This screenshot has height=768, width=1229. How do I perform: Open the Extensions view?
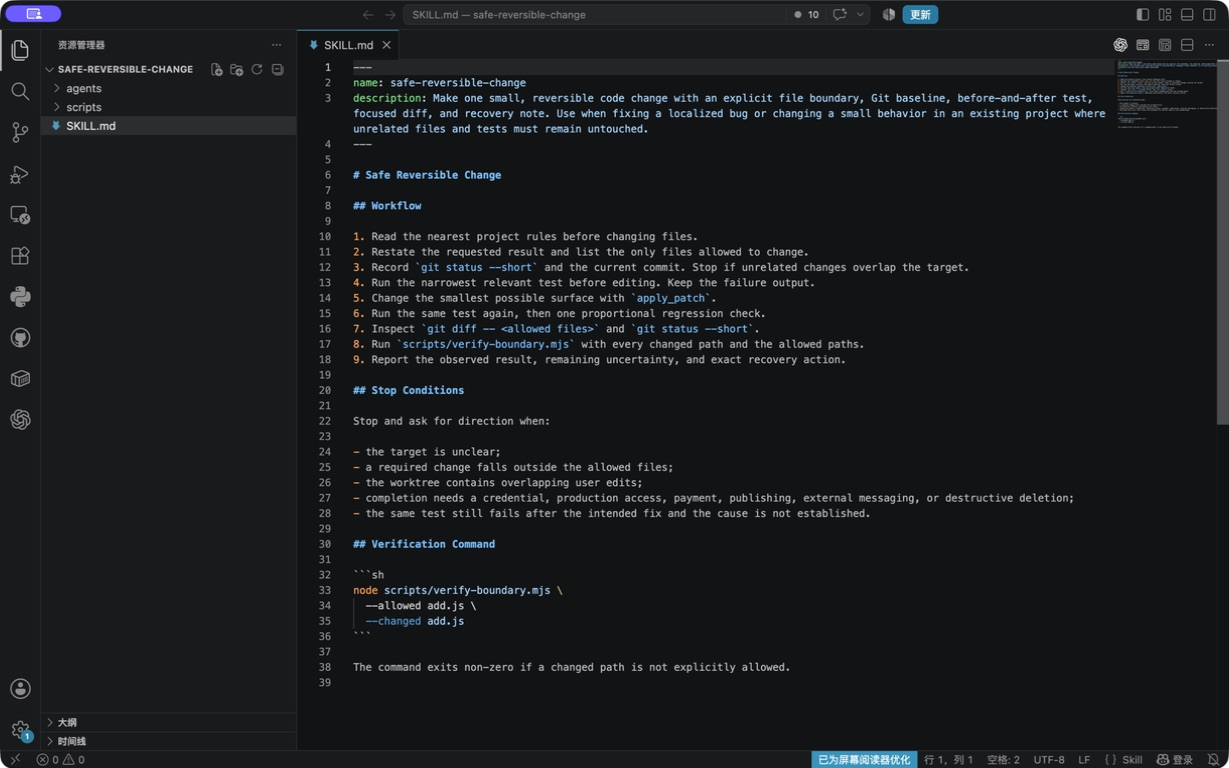tap(20, 256)
